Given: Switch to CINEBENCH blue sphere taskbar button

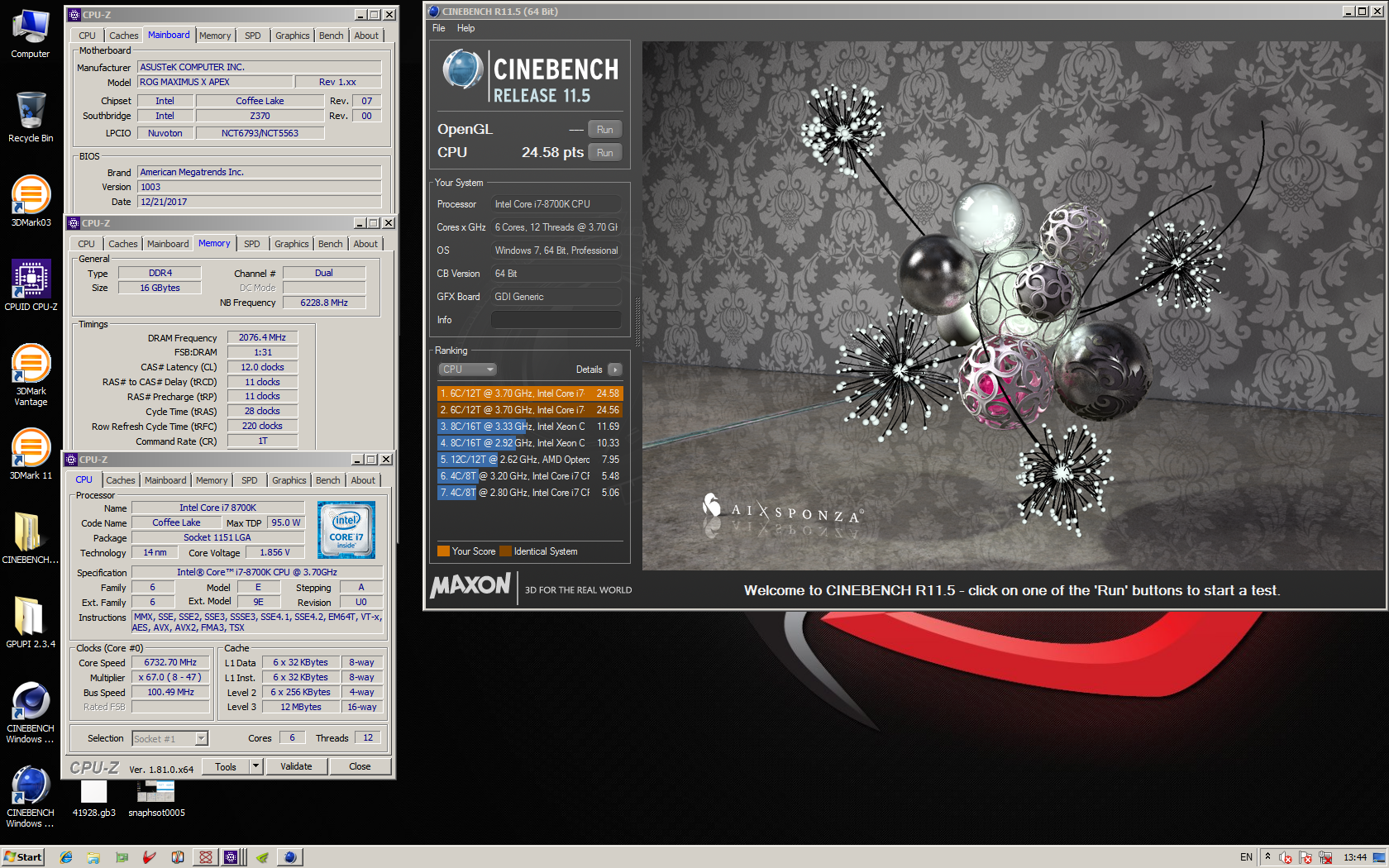Looking at the screenshot, I should pyautogui.click(x=290, y=857).
